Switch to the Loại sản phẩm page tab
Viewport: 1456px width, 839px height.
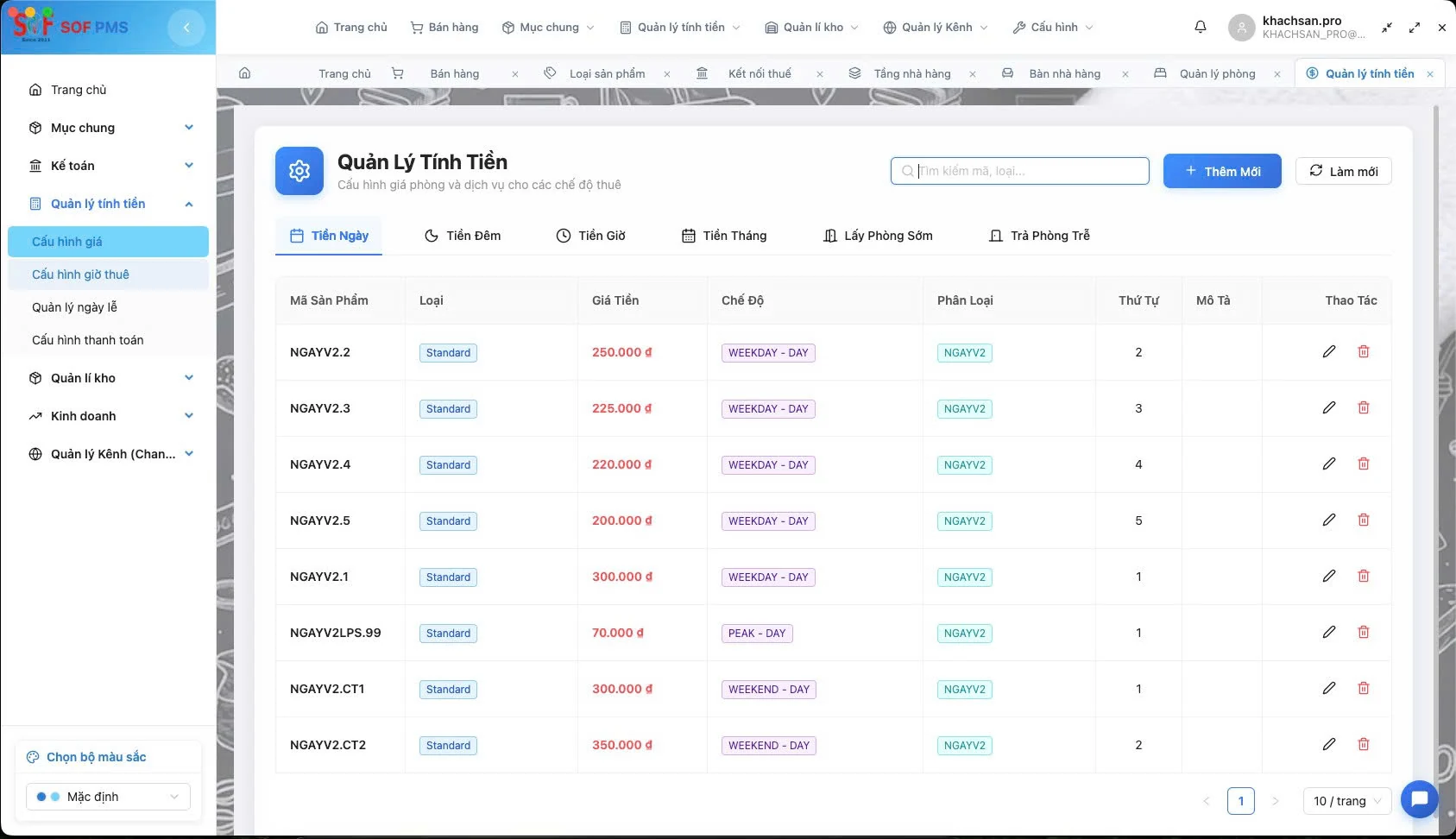[x=607, y=73]
